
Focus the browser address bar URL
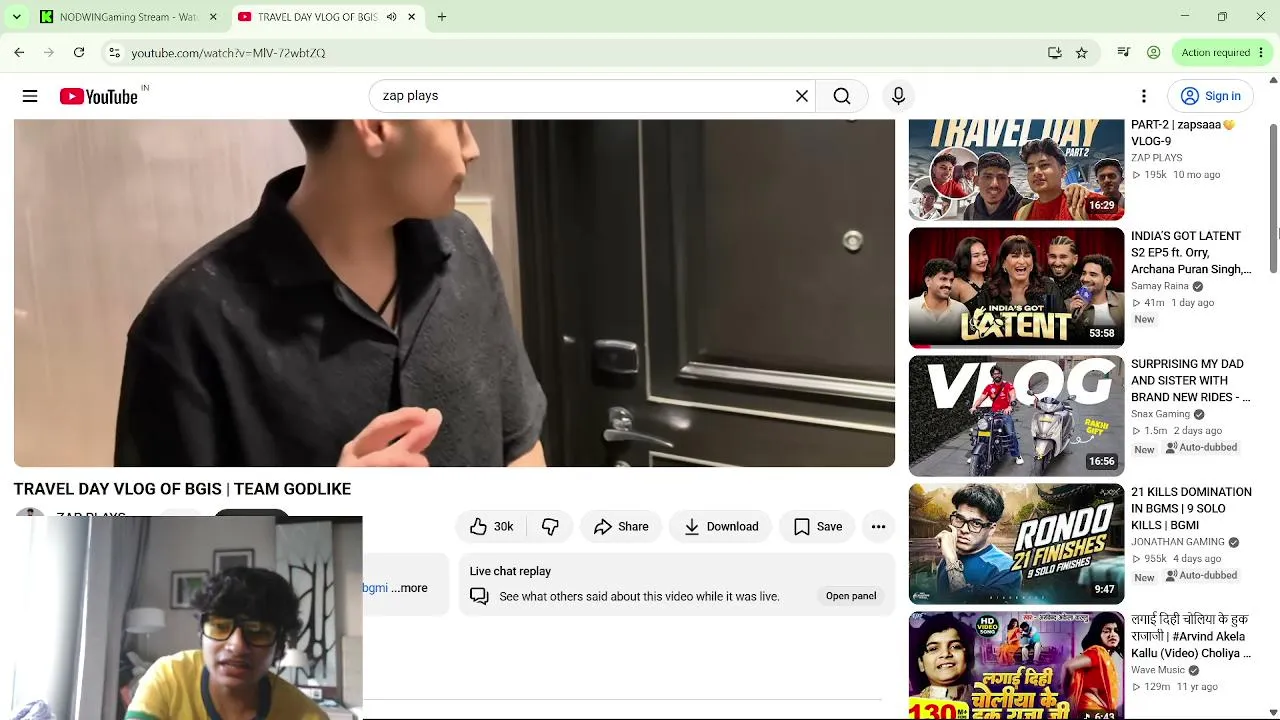[228, 53]
